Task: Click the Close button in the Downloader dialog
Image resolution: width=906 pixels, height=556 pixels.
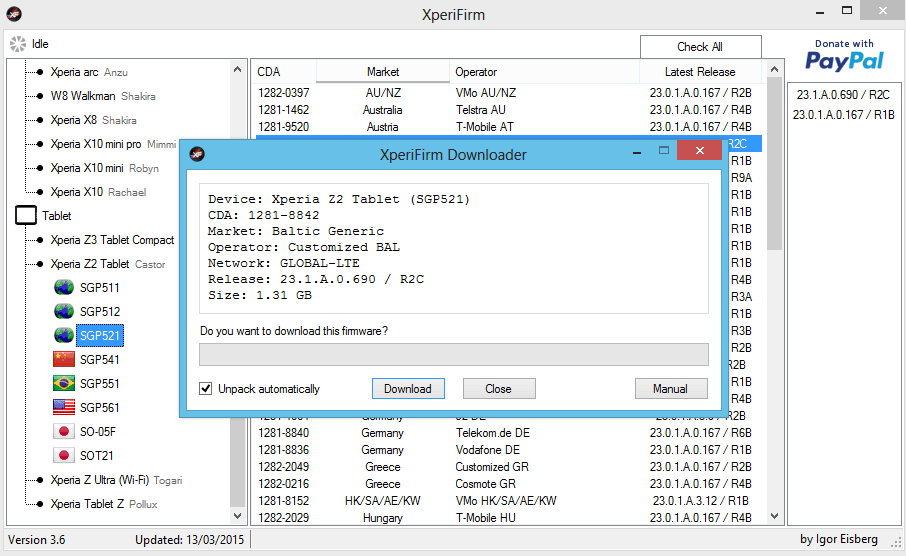Action: [x=499, y=388]
